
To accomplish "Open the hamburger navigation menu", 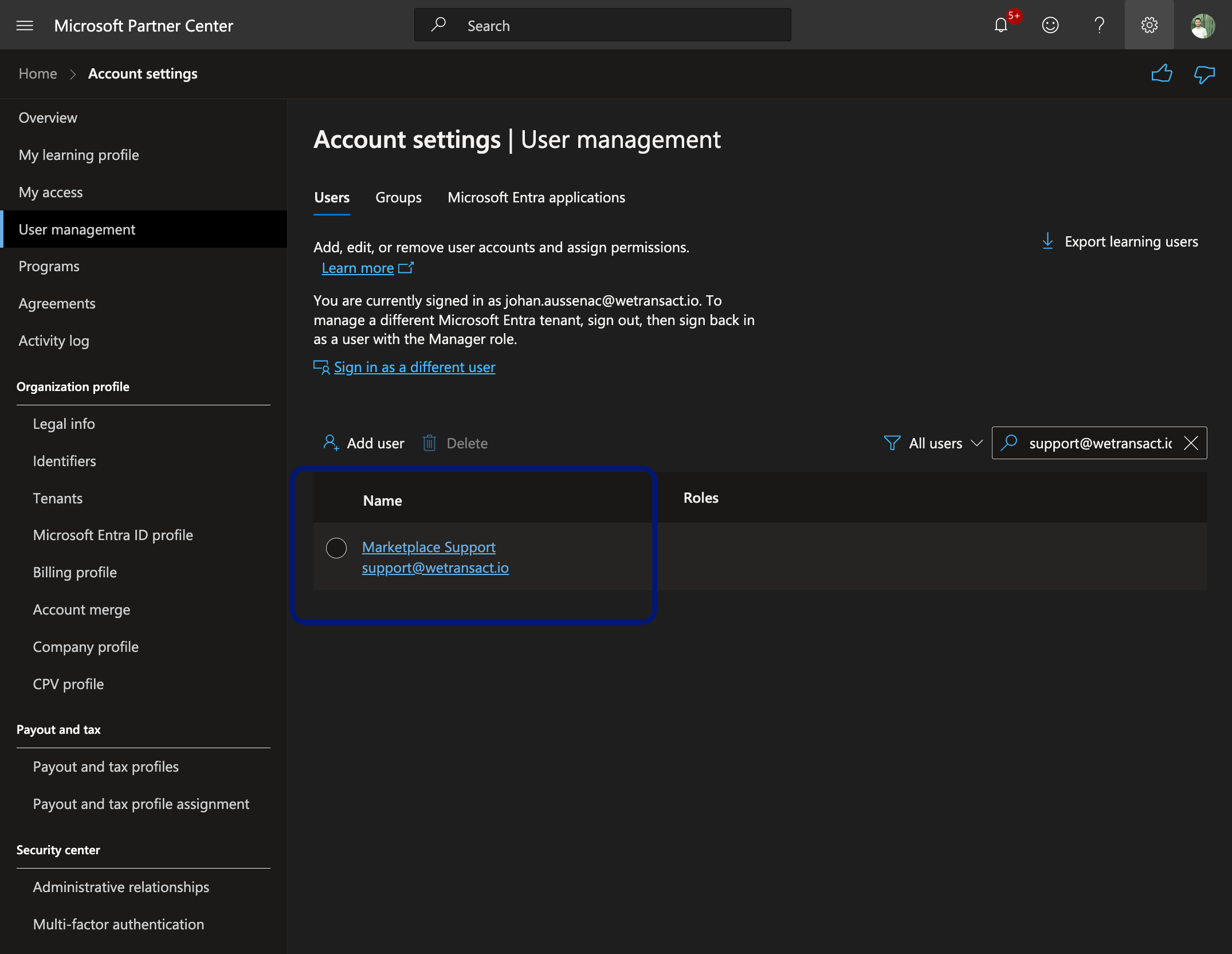I will click(25, 25).
